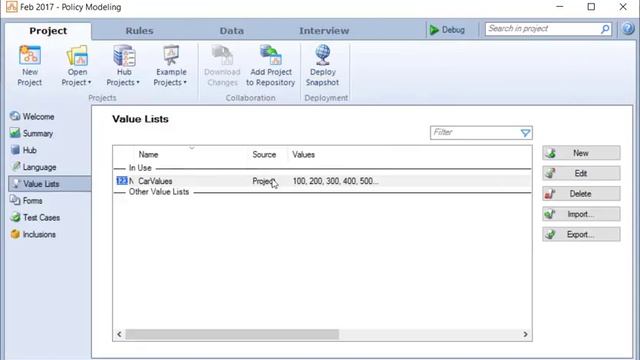
Task: Expand the Example Projects dropdown
Action: [171, 65]
